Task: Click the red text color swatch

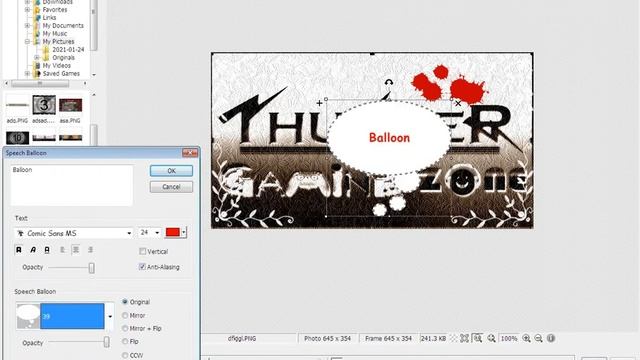Action: click(173, 233)
